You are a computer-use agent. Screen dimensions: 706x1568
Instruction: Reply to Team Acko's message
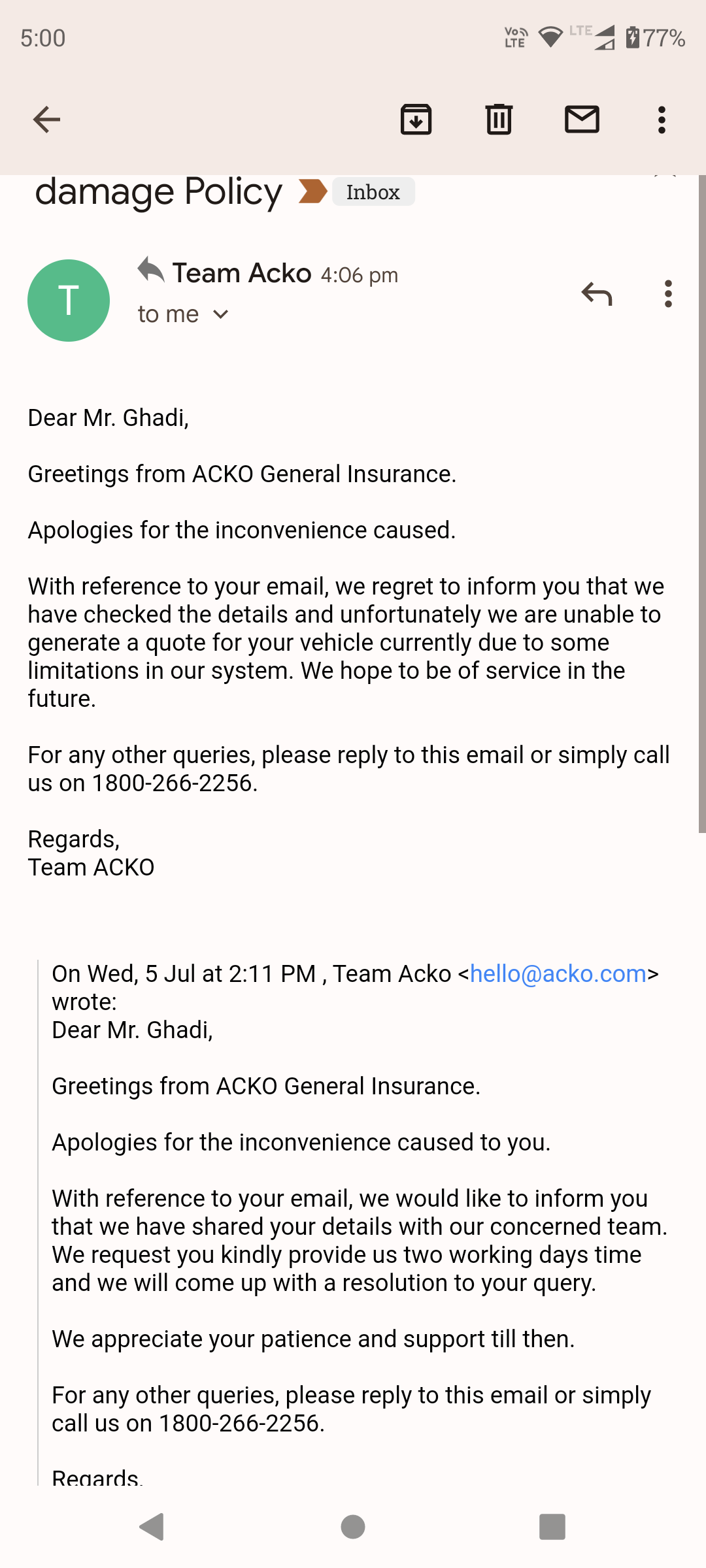click(x=596, y=294)
